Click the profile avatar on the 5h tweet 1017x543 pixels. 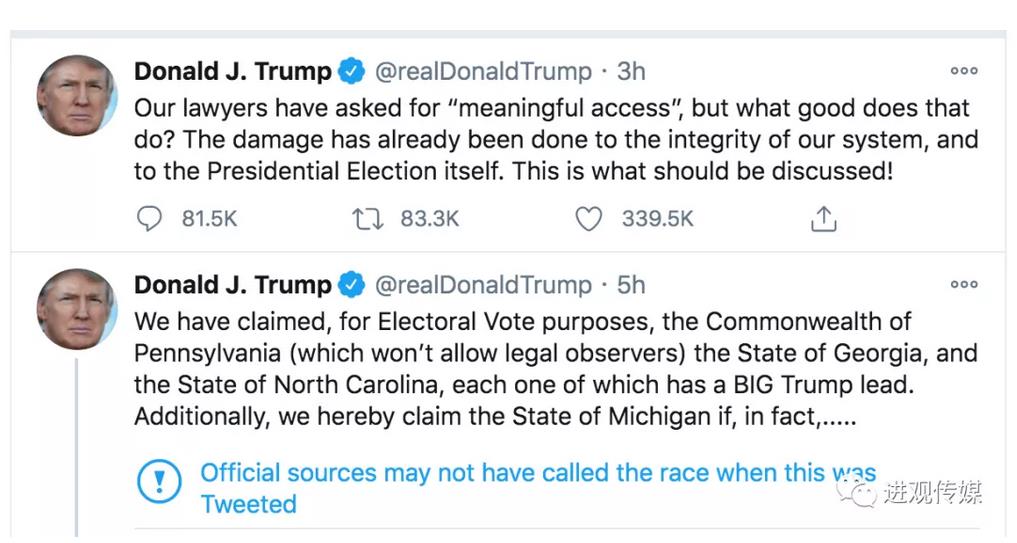click(x=76, y=309)
